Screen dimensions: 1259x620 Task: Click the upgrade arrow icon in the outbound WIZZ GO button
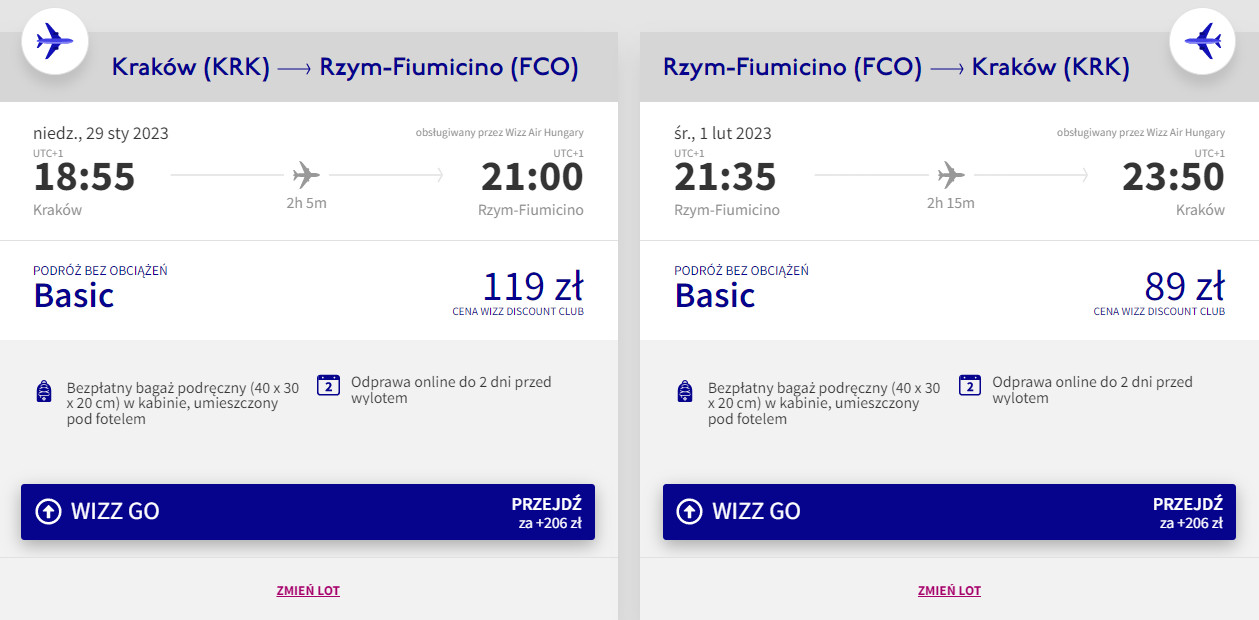tap(48, 512)
